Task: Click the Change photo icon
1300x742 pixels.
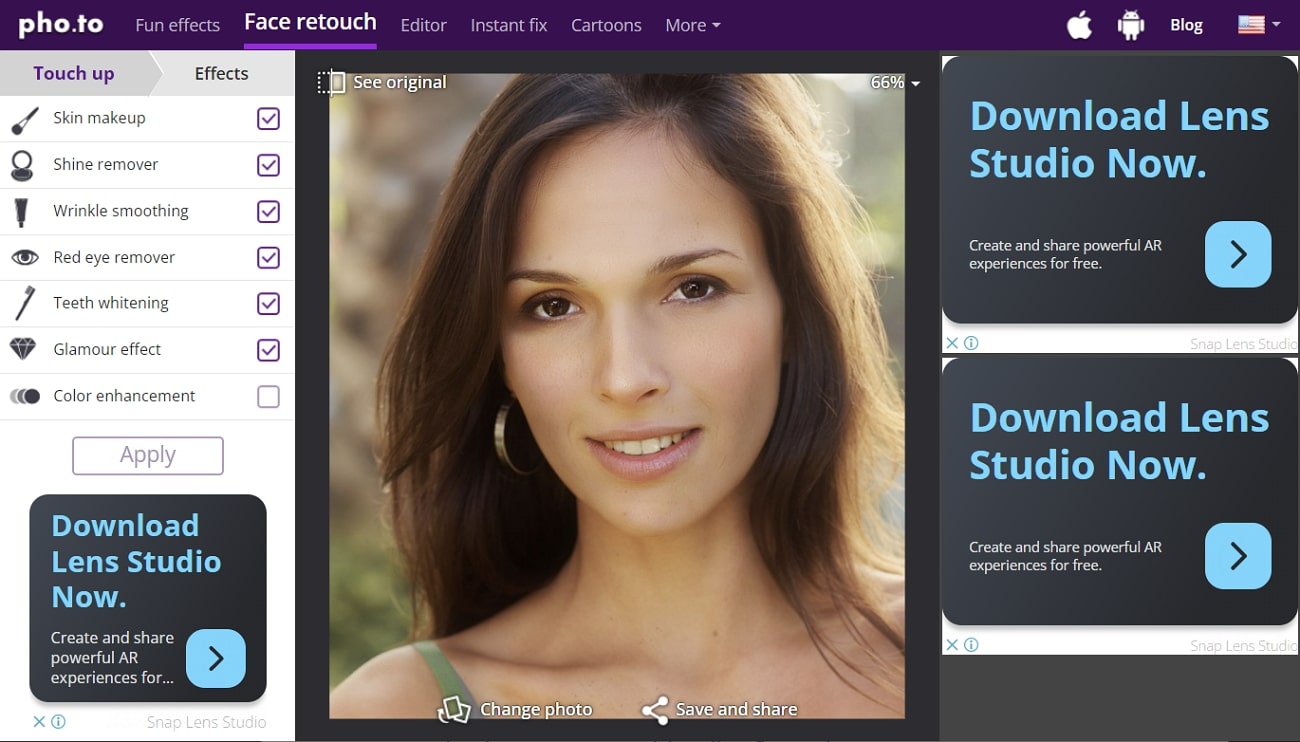Action: pos(454,710)
